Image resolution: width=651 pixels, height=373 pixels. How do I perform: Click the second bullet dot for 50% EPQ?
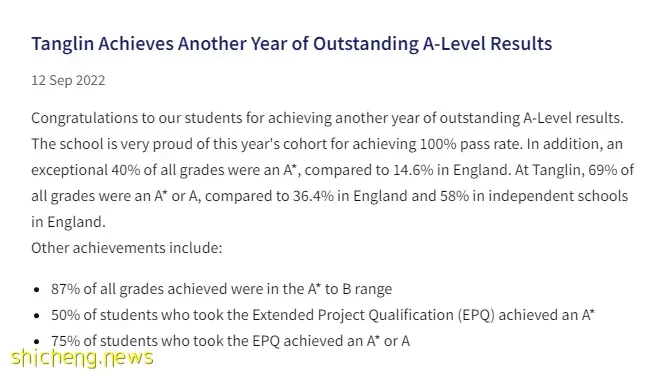(37, 316)
